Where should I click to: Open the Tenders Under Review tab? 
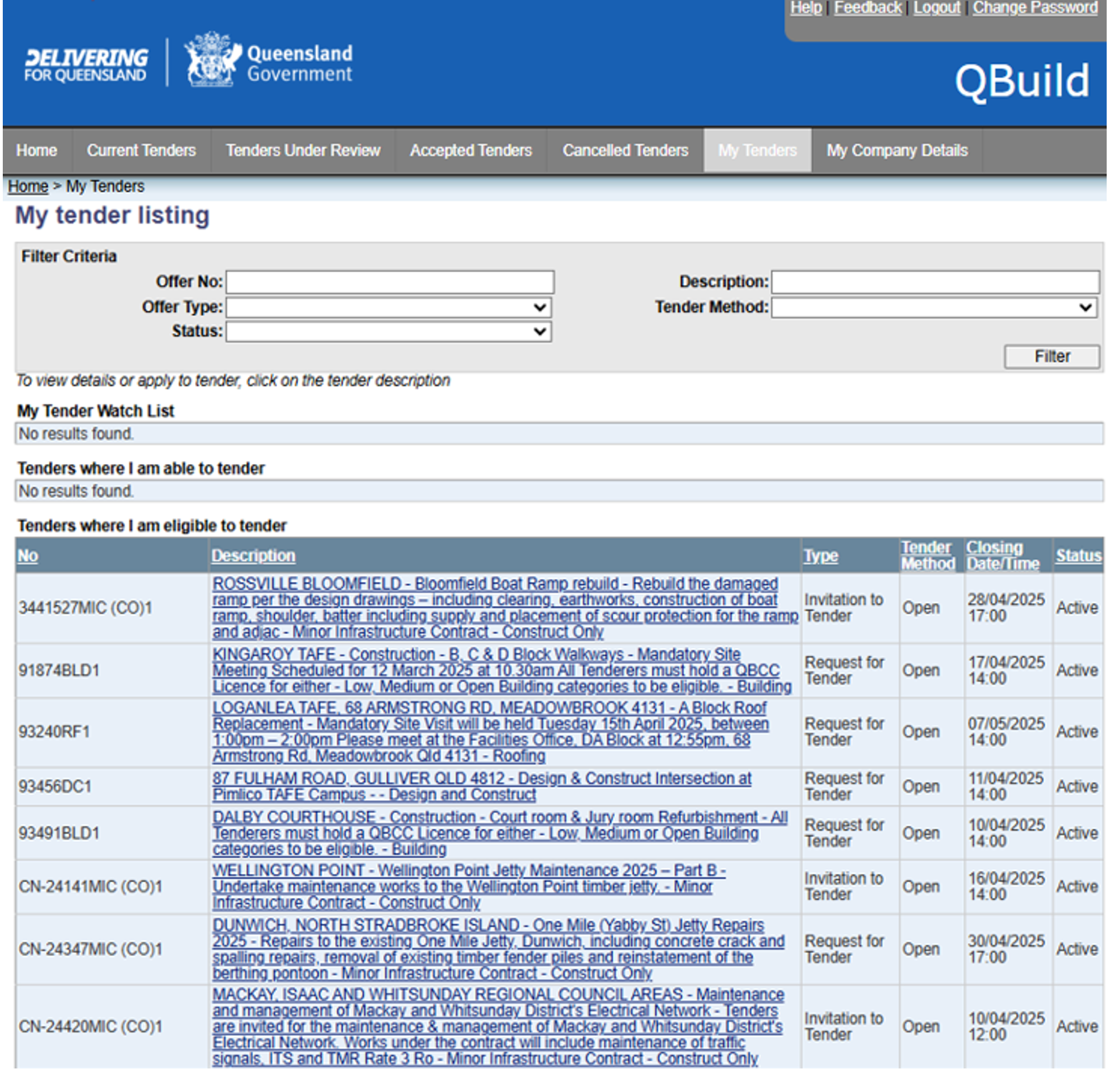(303, 151)
